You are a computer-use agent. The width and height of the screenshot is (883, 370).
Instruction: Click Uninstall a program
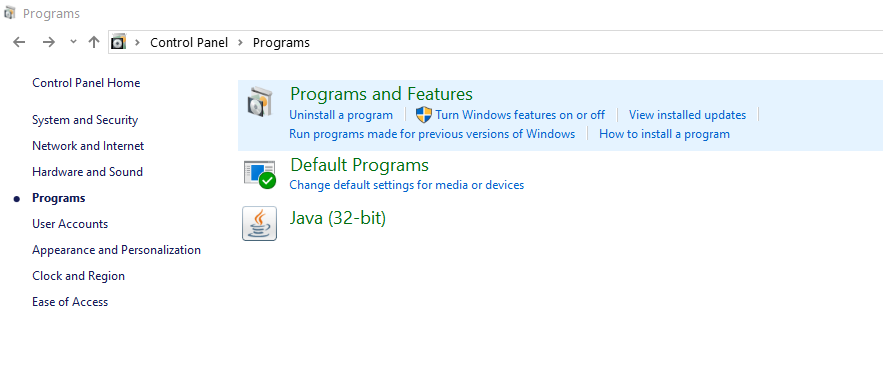click(x=341, y=115)
